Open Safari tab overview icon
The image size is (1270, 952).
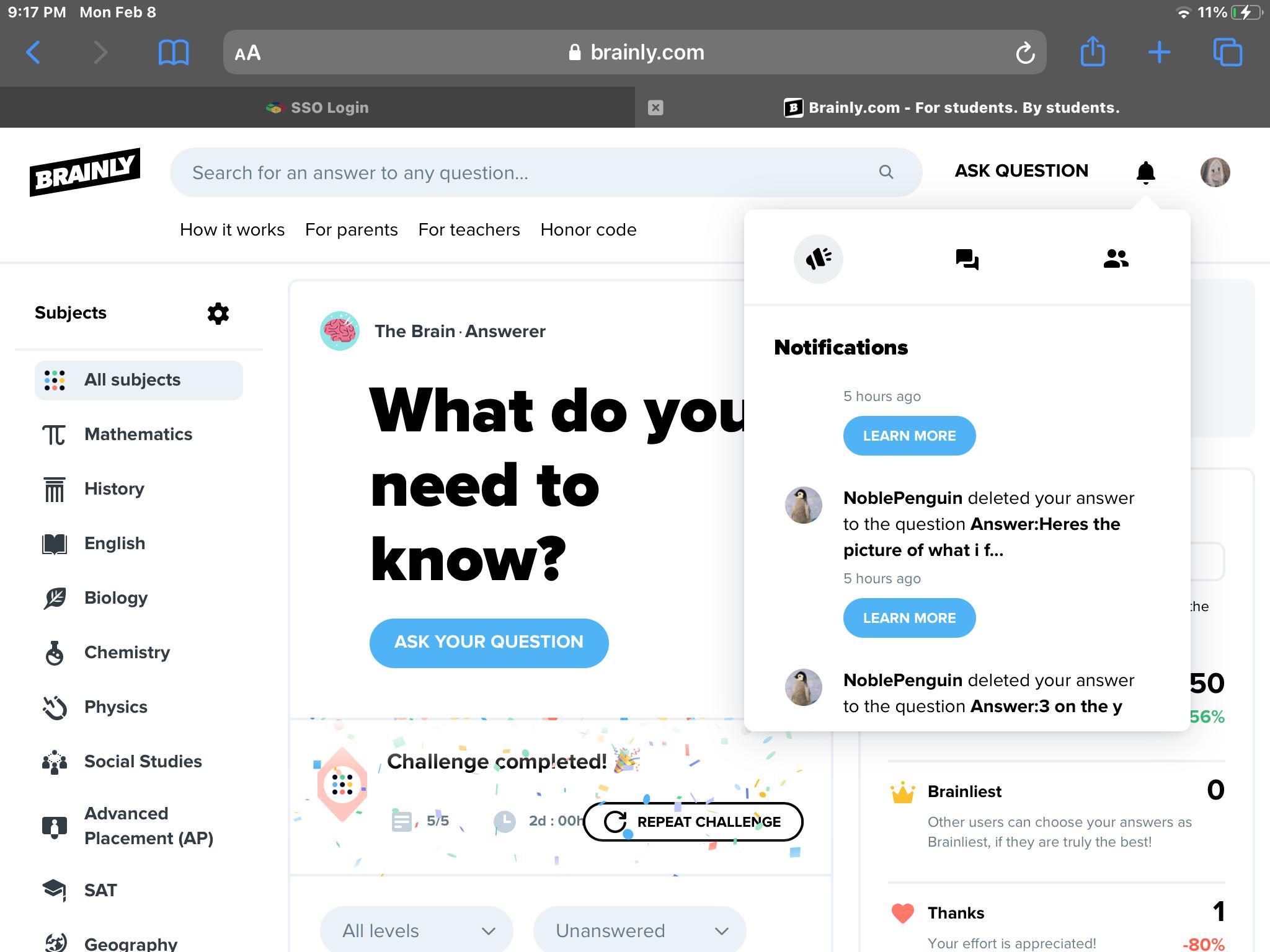[1227, 52]
